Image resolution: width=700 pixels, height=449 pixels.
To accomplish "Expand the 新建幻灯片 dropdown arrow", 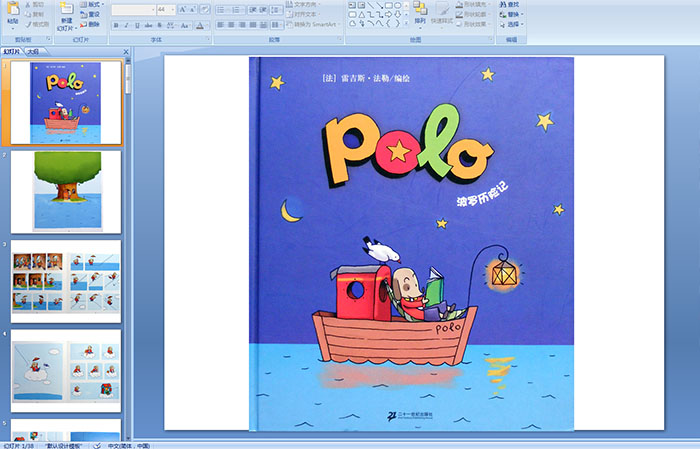I will coord(76,29).
